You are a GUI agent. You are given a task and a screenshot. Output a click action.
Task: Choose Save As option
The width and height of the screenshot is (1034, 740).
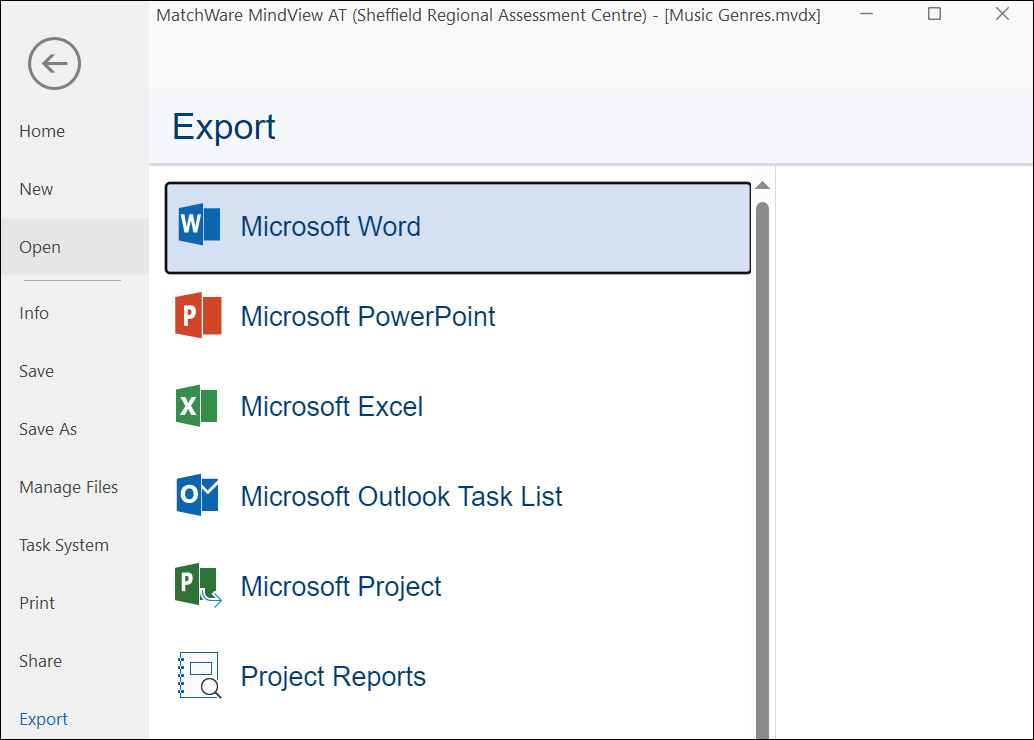48,429
